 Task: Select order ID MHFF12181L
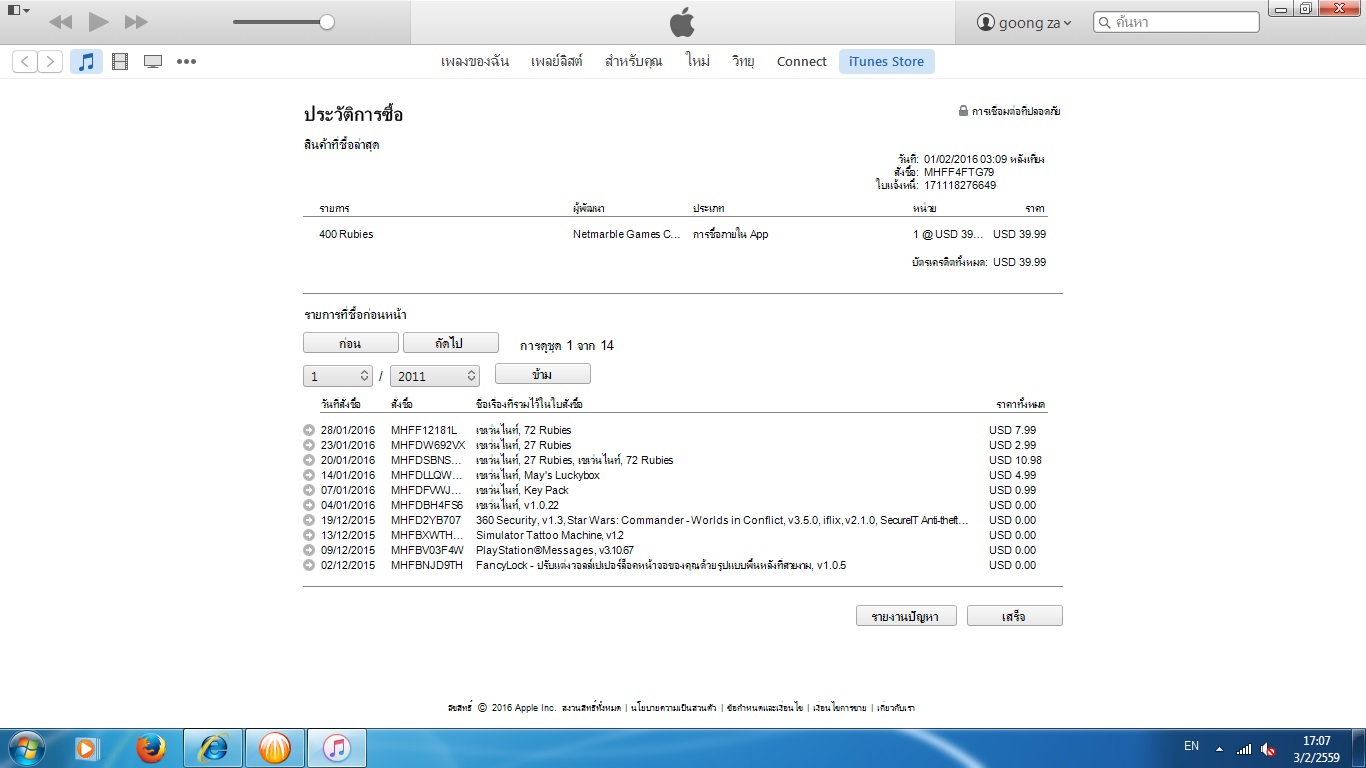[424, 430]
